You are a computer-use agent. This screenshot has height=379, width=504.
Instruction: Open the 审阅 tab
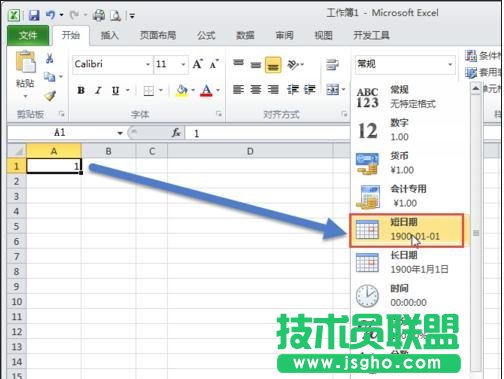(284, 35)
